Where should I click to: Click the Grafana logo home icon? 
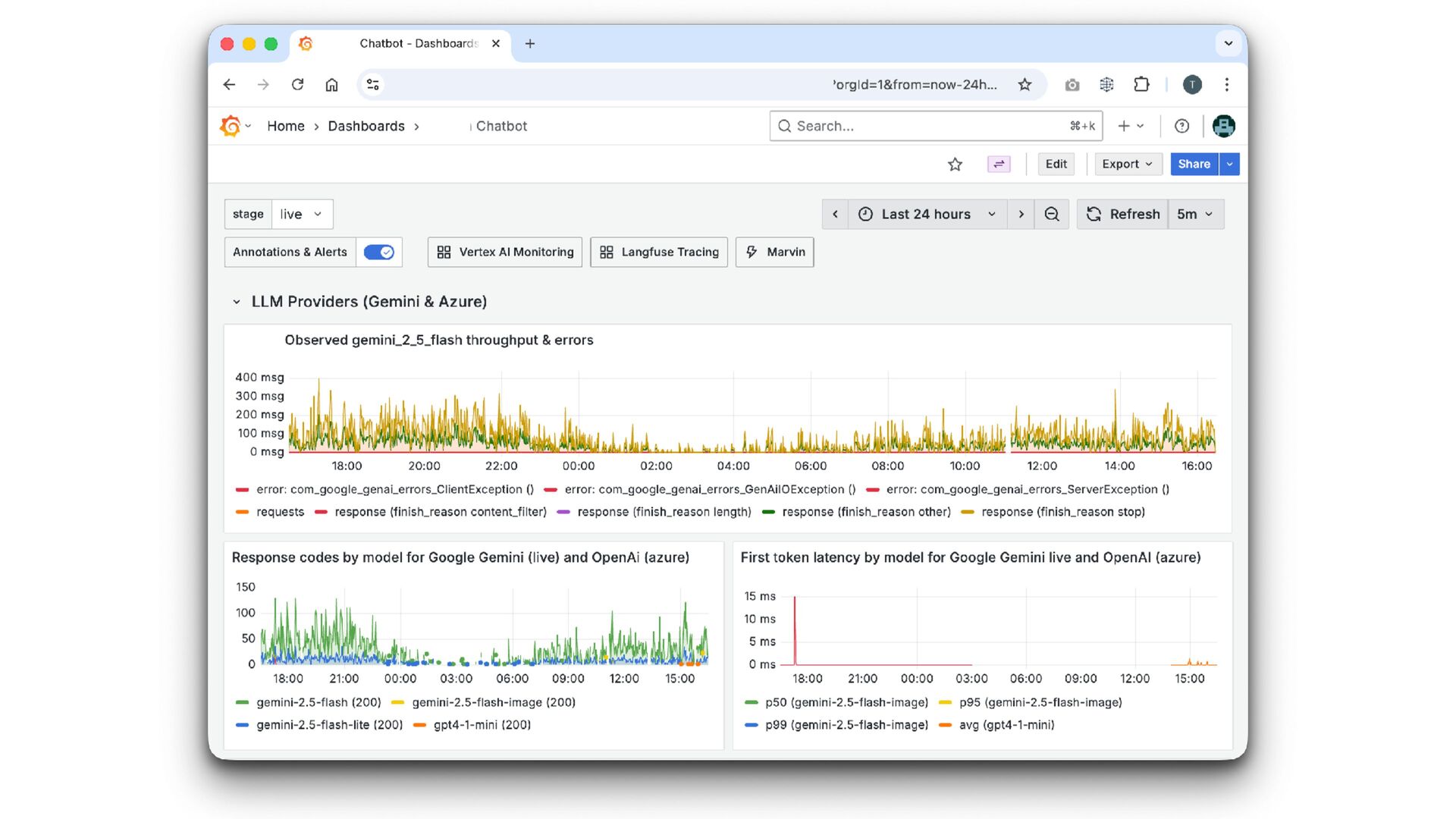230,126
